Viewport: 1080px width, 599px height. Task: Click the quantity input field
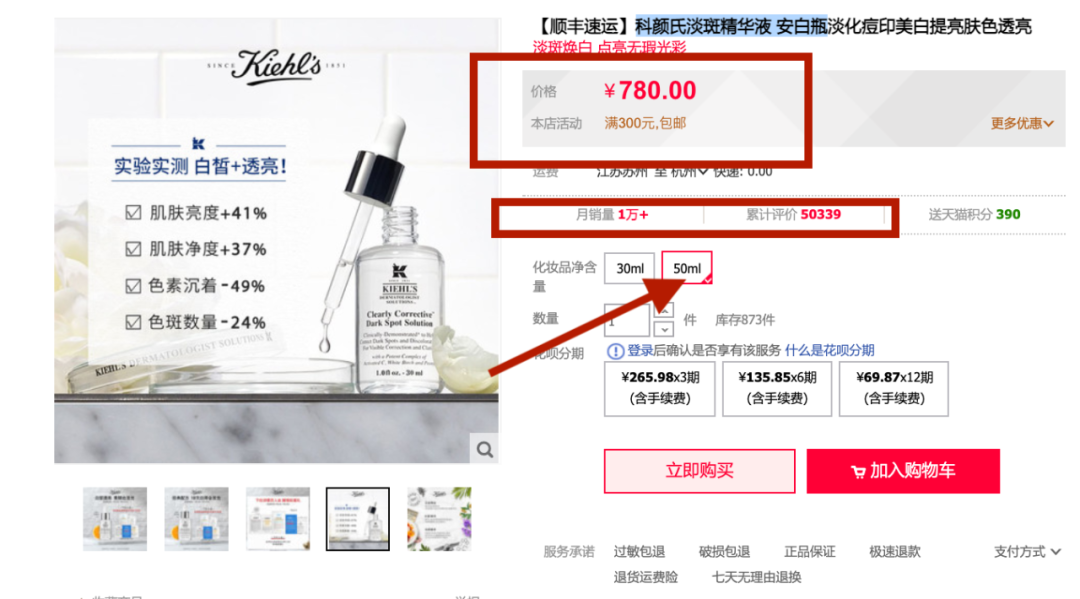click(626, 320)
